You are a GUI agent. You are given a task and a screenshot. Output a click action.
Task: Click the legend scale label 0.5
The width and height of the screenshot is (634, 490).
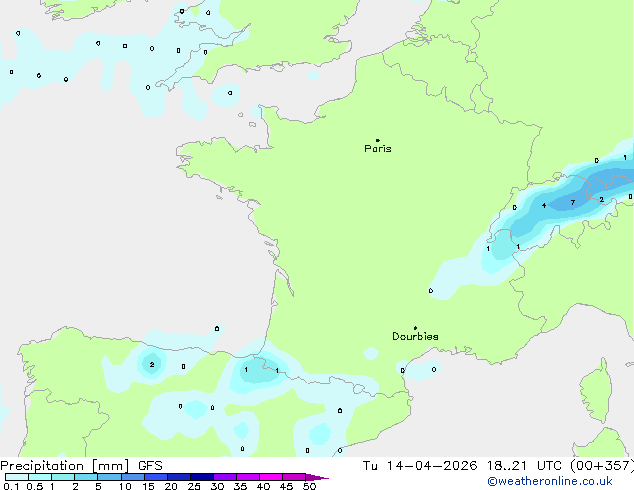35,486
